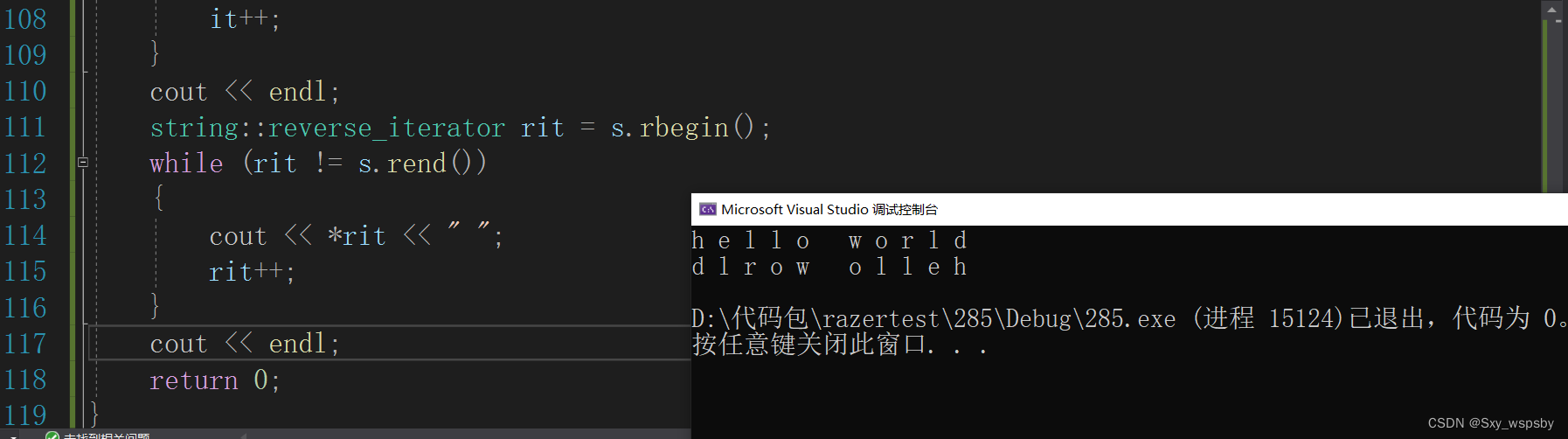Click 'string::reverse_iterator' type name
Screen dimensions: 1568x439
click(x=328, y=128)
